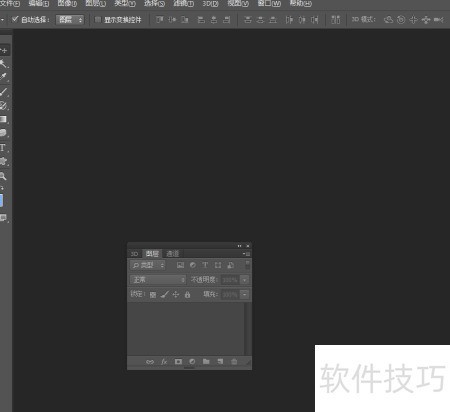The width and height of the screenshot is (450, 412).
Task: Select the Brush tool
Action: pos(3,91)
